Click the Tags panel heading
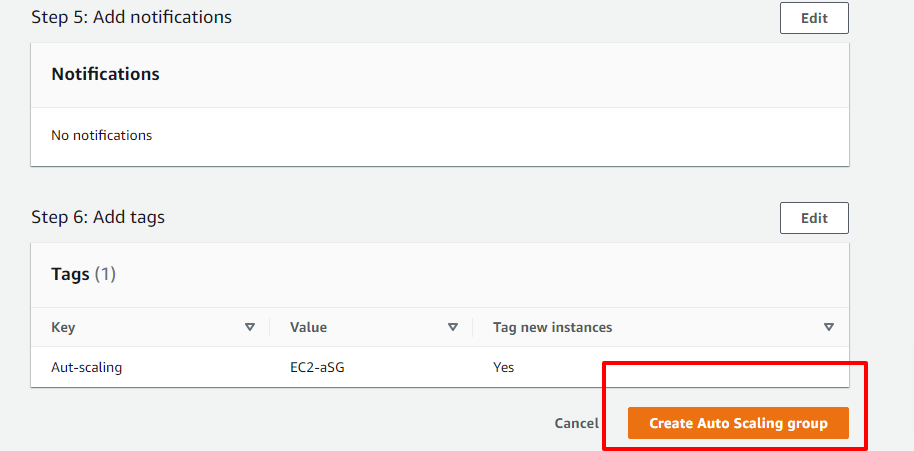 coord(71,274)
